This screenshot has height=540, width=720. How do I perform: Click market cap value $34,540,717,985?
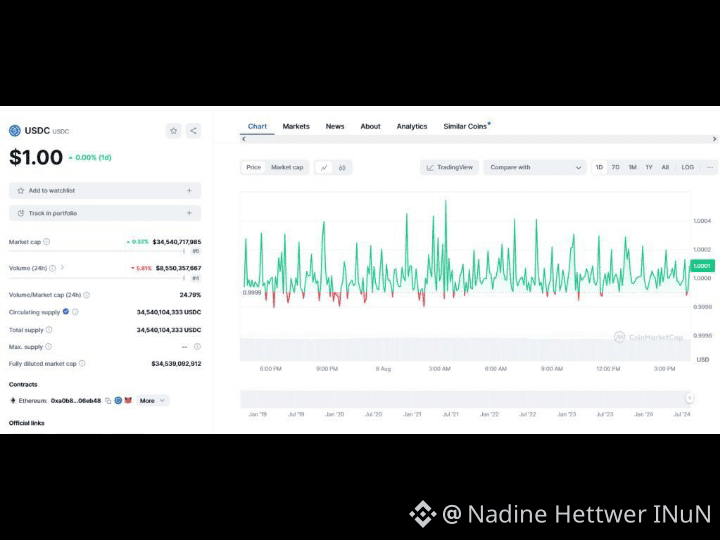tap(177, 242)
